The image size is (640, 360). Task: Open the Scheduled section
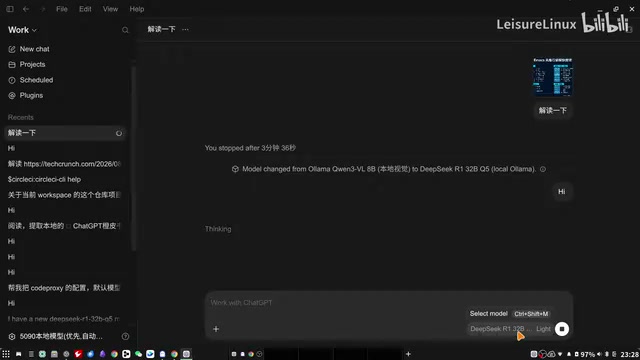coord(30,80)
